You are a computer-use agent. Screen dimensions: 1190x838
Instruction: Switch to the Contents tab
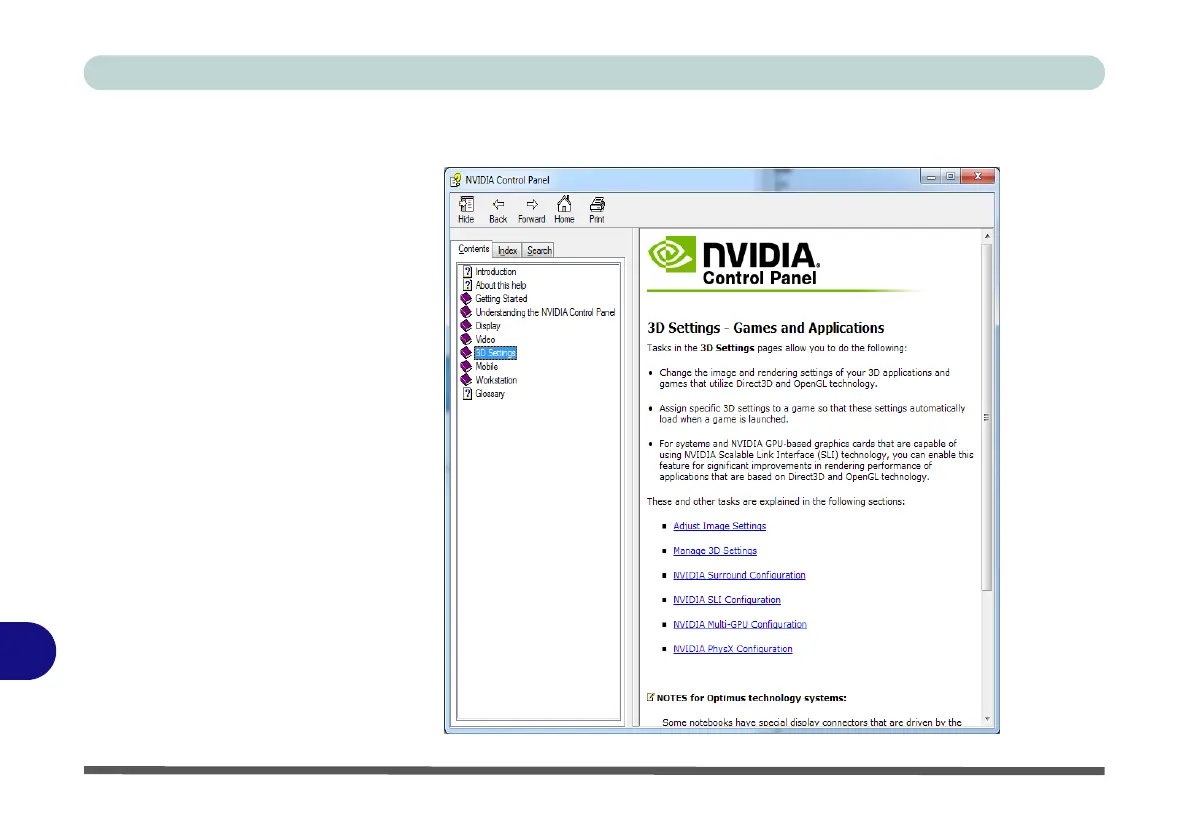[x=474, y=249]
